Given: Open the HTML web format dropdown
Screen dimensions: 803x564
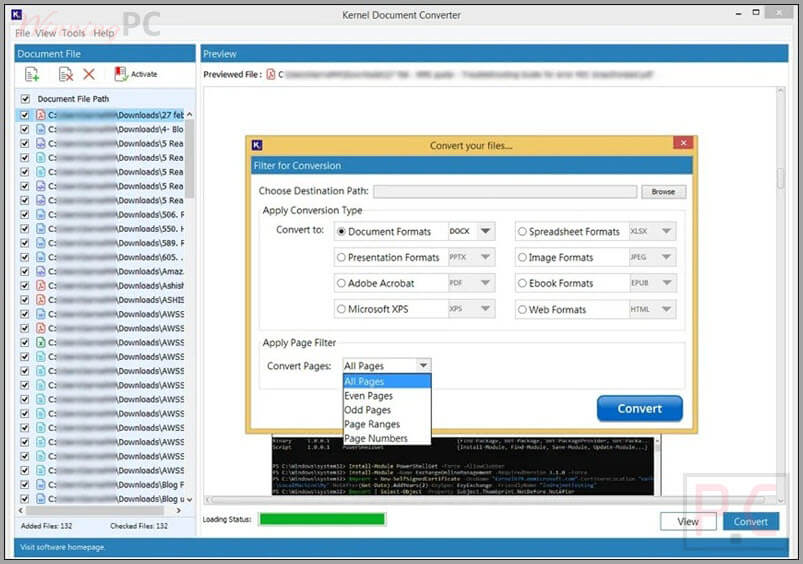Looking at the screenshot, I should [666, 309].
